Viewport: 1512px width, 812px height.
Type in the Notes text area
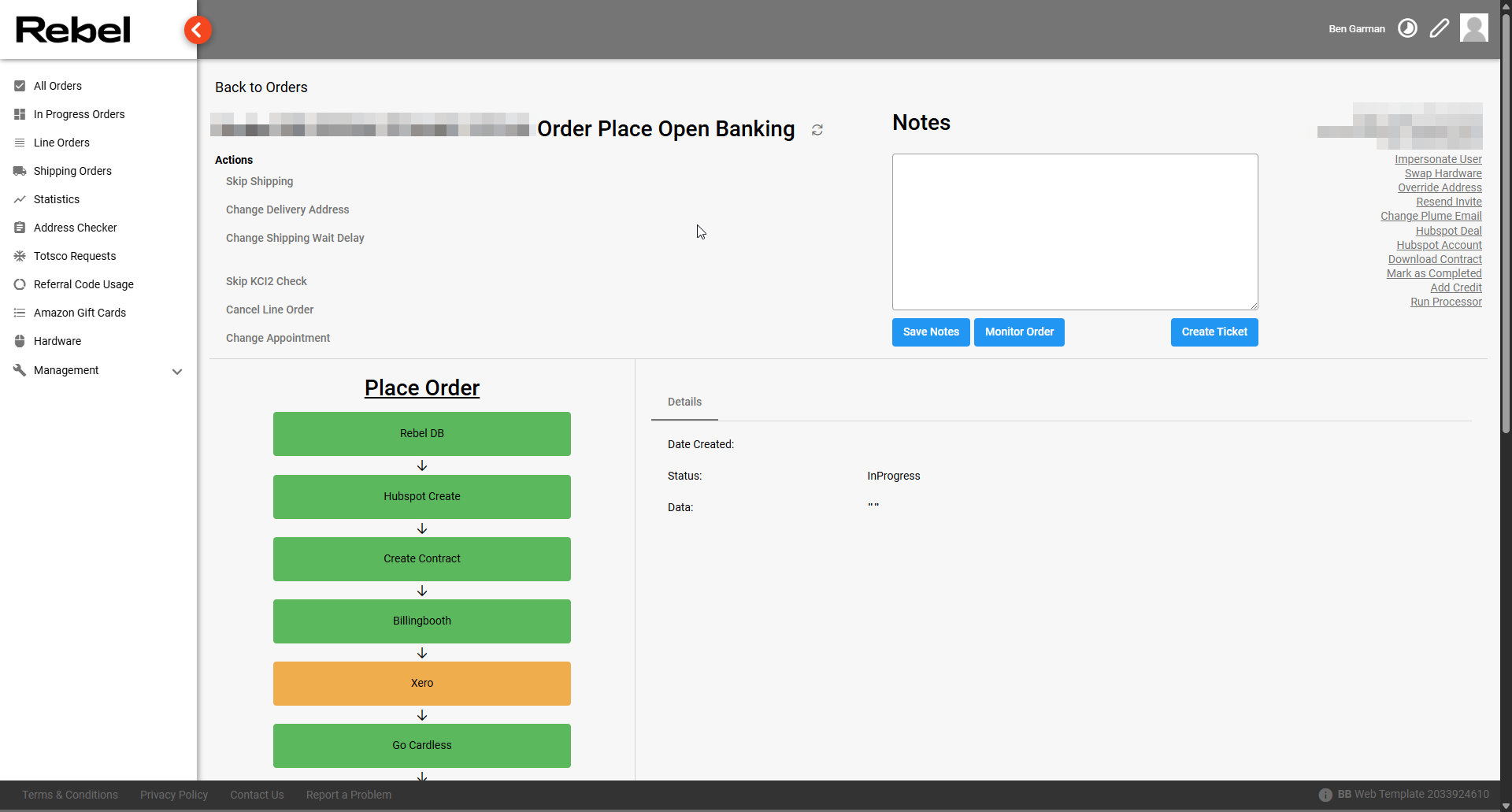coord(1074,232)
